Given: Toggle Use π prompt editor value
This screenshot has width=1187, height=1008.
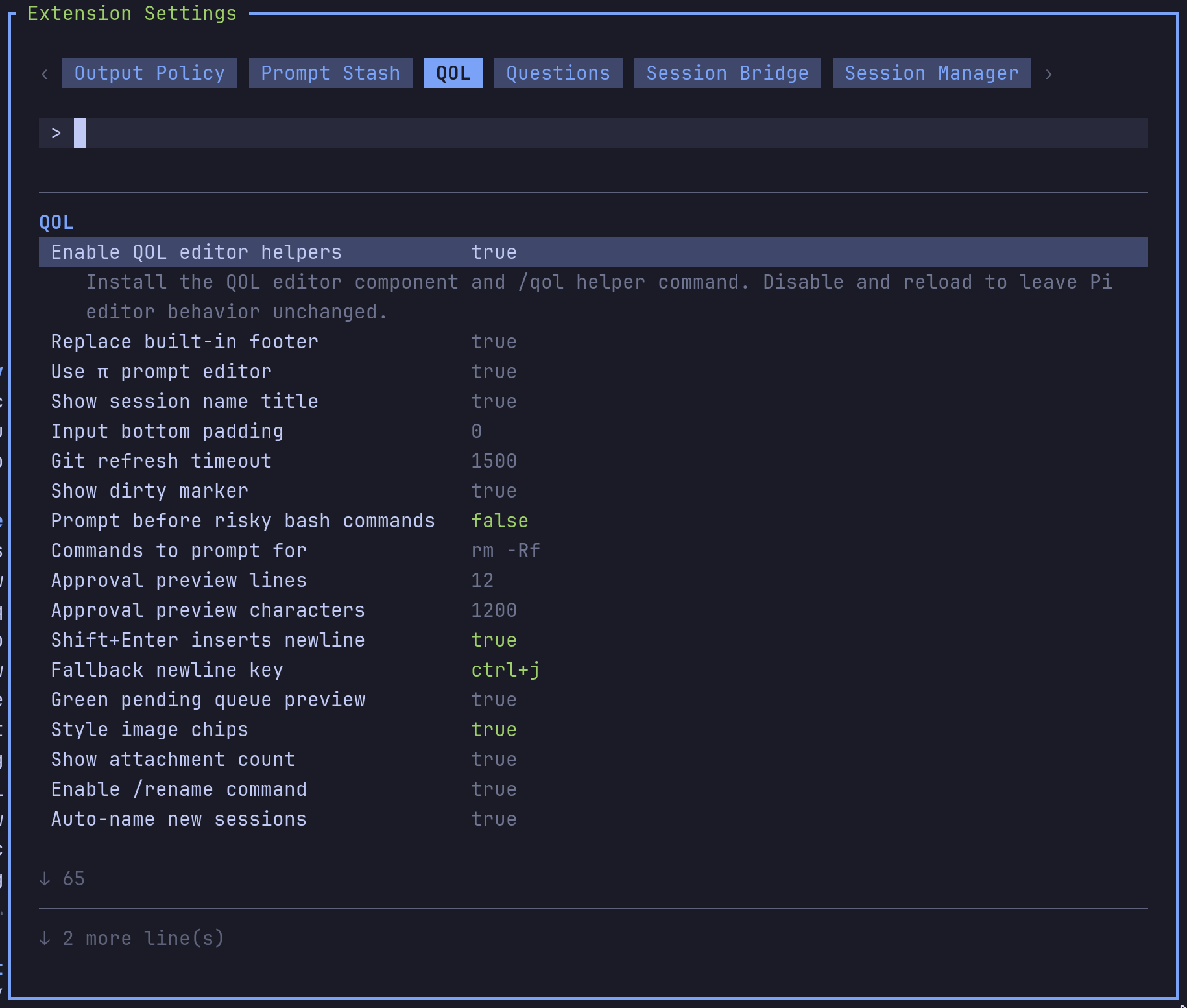Looking at the screenshot, I should tap(494, 372).
